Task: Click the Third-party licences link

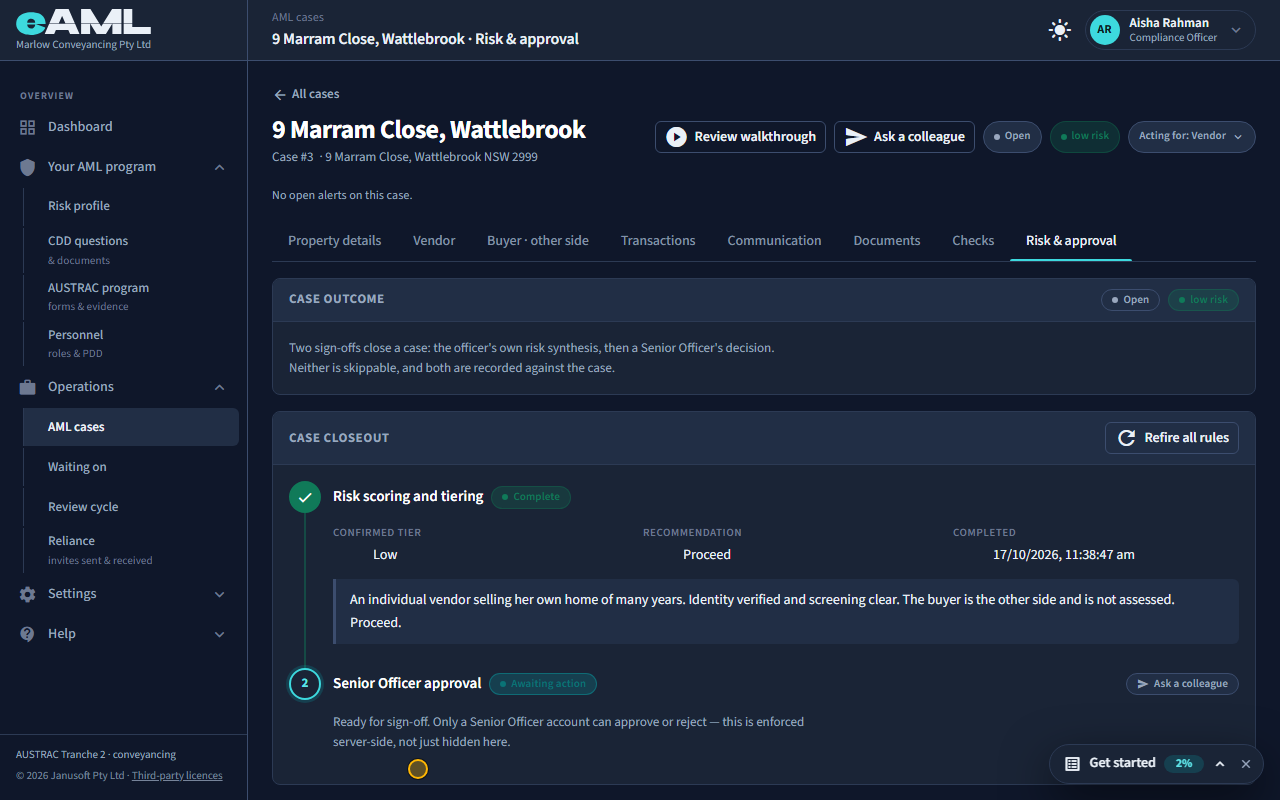Action: [177, 776]
